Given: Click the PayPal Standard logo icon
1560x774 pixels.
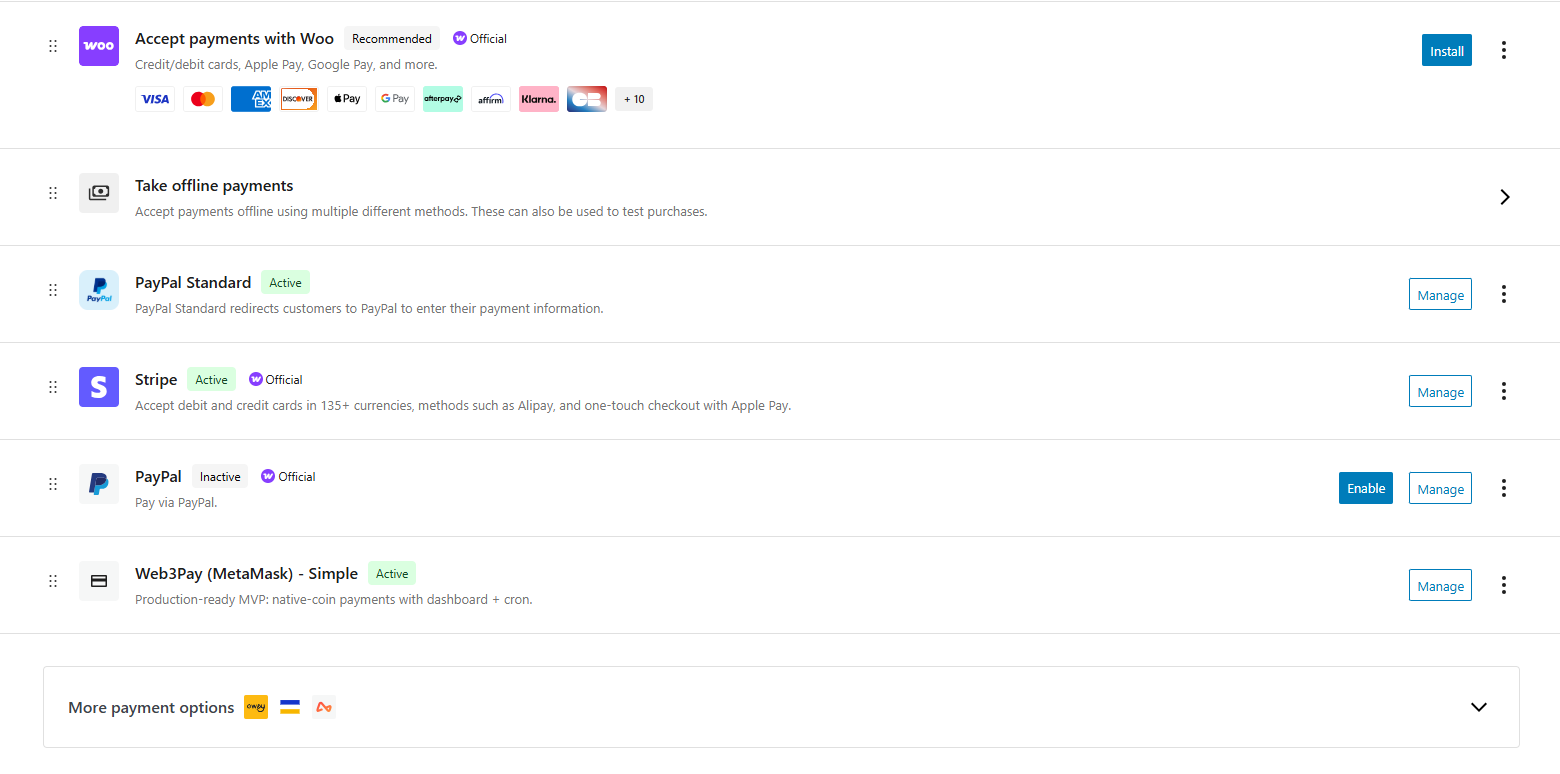Looking at the screenshot, I should pyautogui.click(x=99, y=290).
